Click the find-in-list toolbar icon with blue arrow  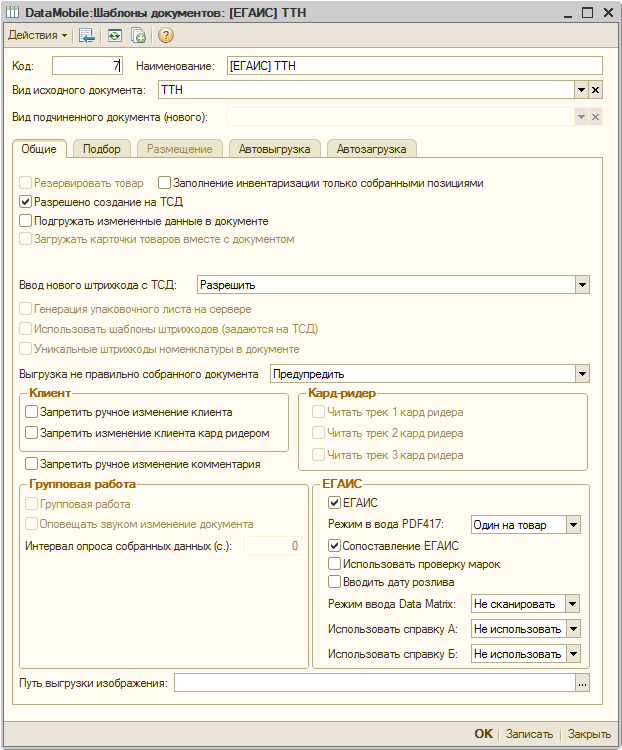87,35
